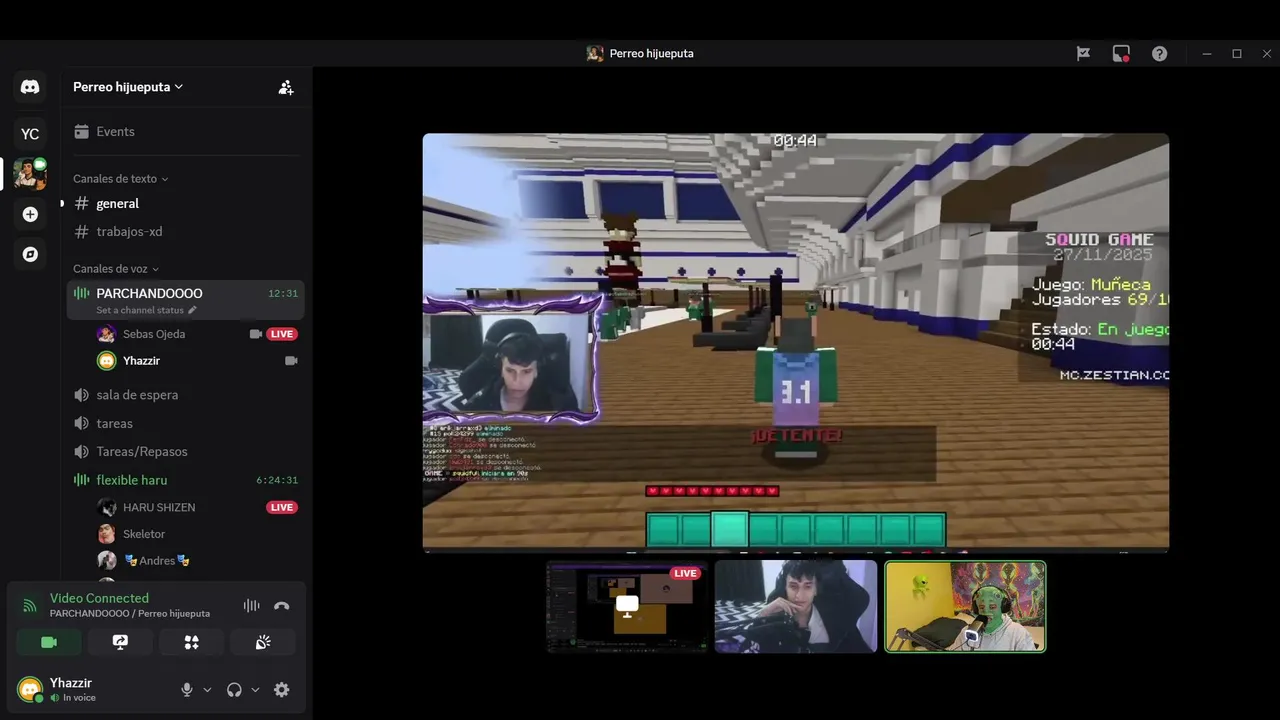Click the 6:24:31 timer on flexible haru
Viewport: 1280px width, 720px height.
tap(277, 480)
